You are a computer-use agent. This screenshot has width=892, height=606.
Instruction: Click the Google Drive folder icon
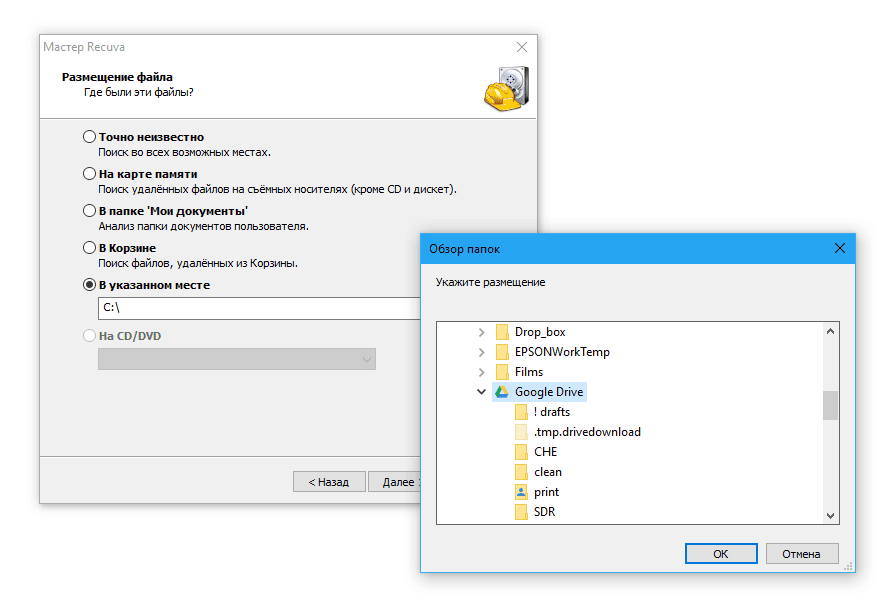(x=502, y=392)
